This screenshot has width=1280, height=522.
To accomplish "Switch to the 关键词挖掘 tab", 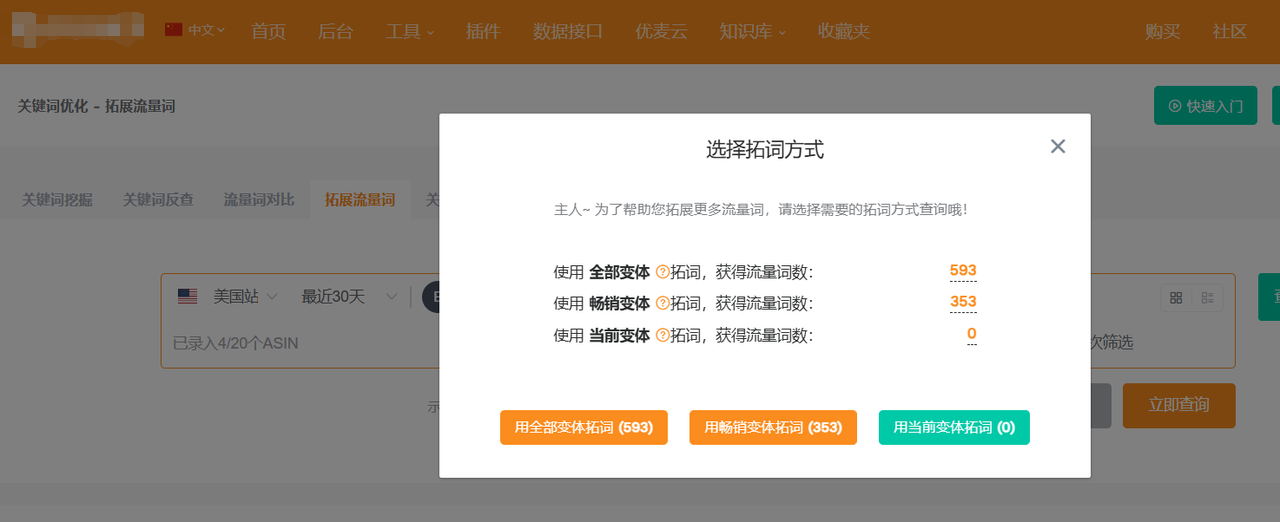I will point(57,200).
